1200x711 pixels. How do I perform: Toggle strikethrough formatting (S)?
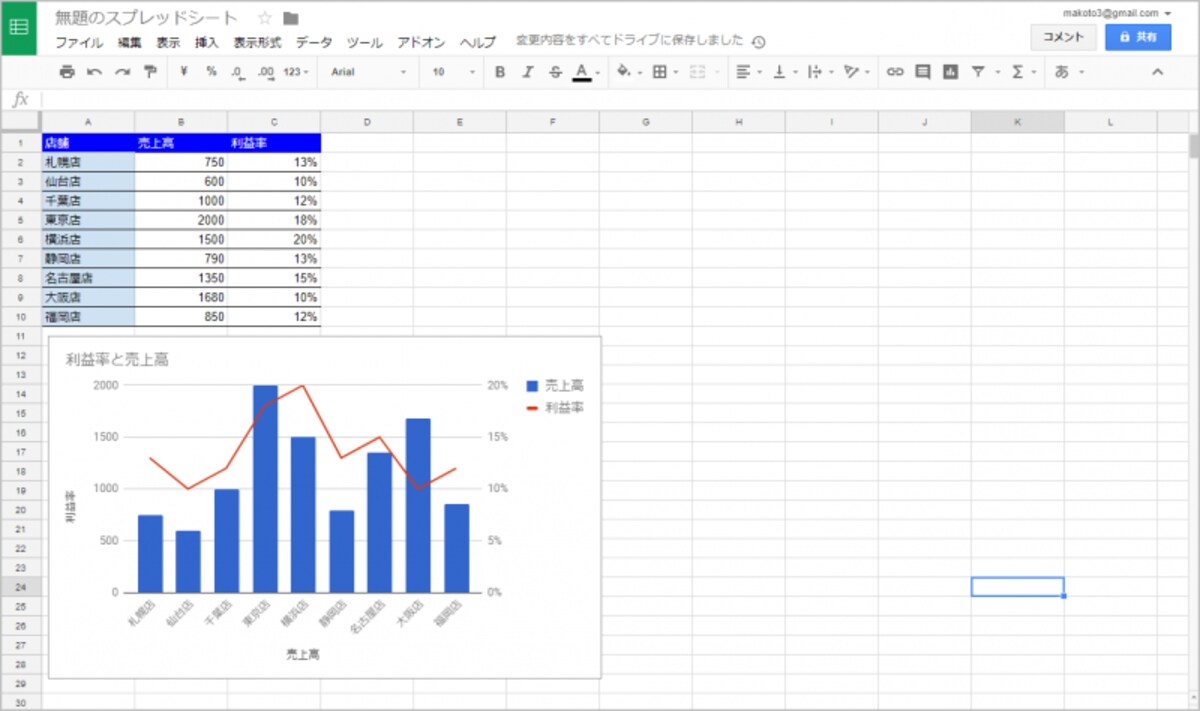pyautogui.click(x=555, y=72)
